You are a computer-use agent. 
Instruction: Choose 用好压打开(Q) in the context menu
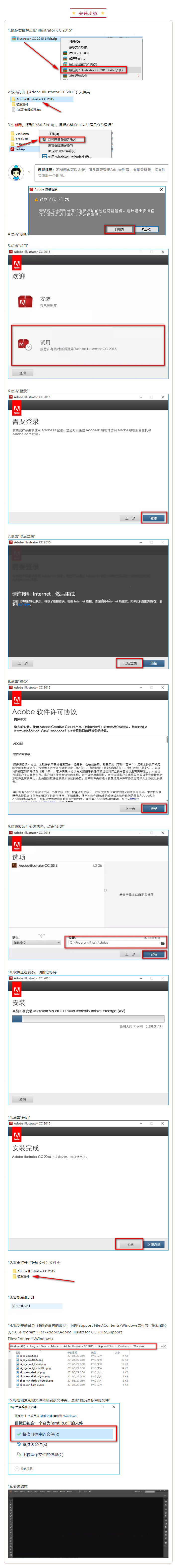(x=79, y=52)
